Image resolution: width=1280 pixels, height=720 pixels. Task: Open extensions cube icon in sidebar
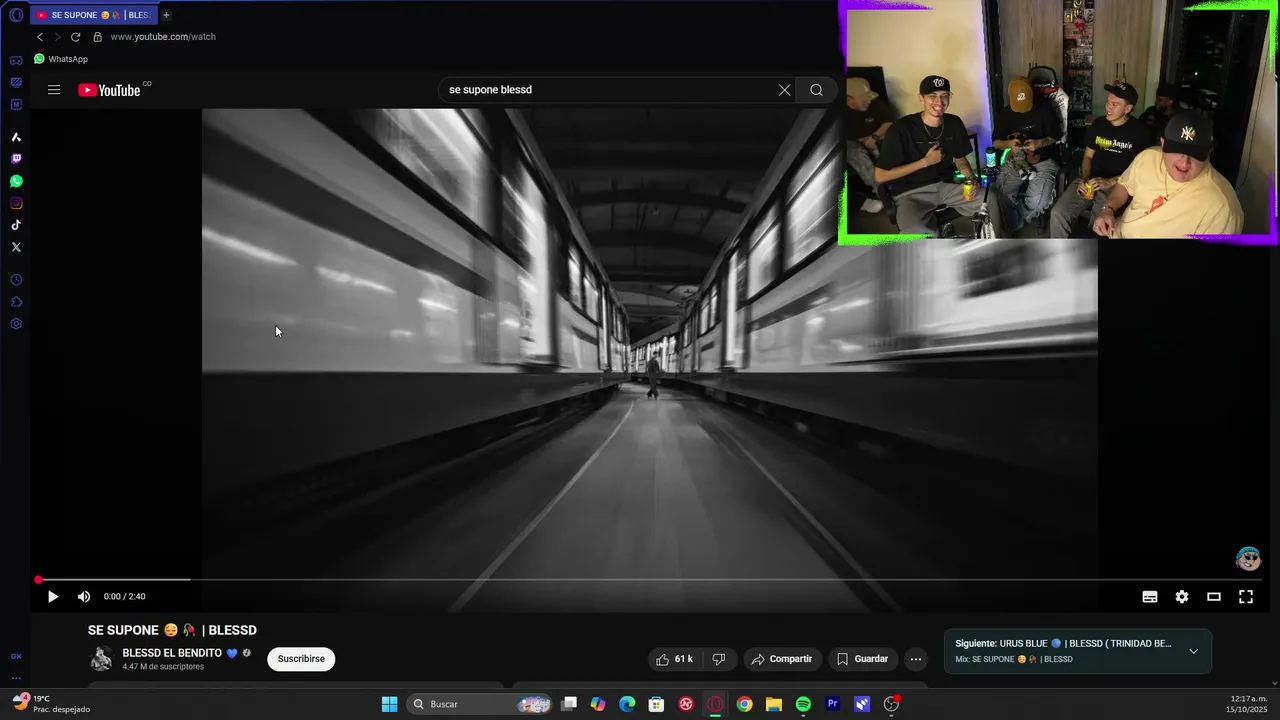[x=16, y=302]
